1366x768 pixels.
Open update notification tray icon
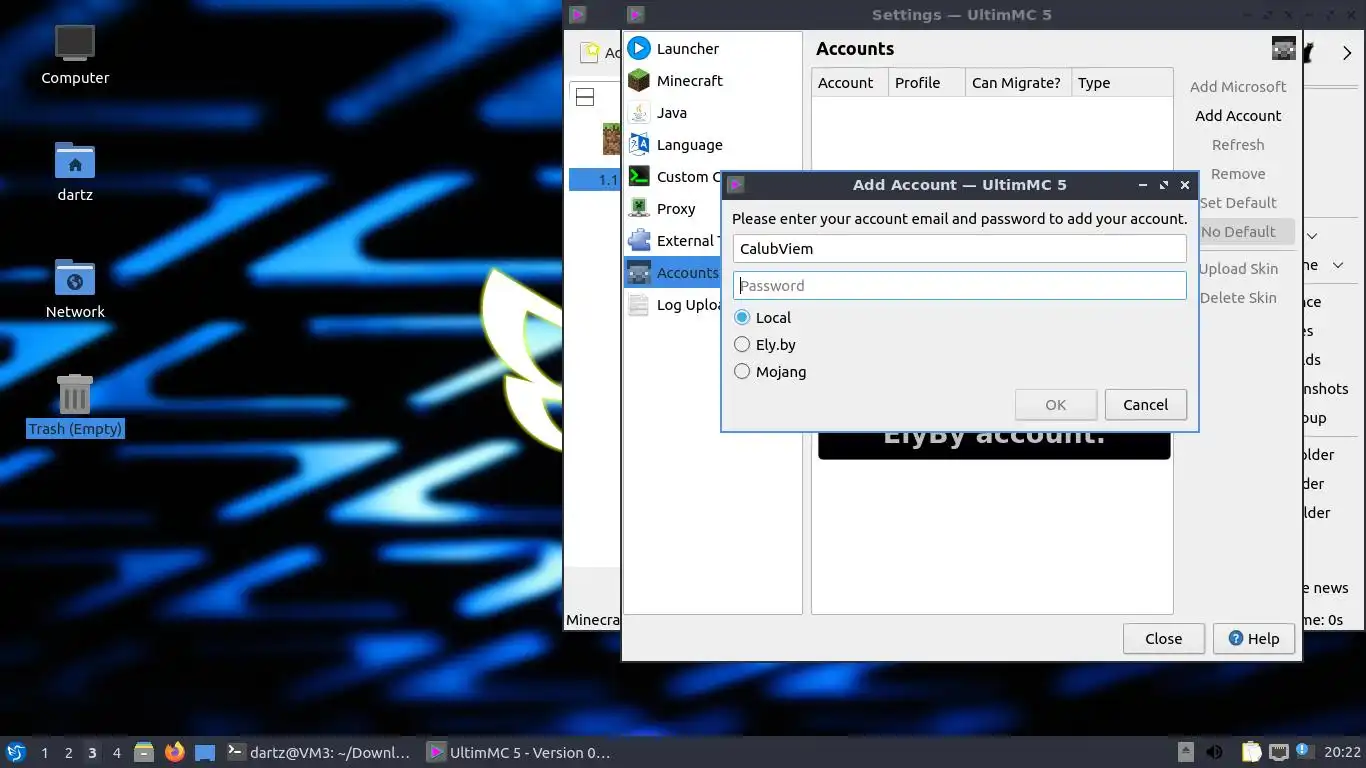(1304, 751)
